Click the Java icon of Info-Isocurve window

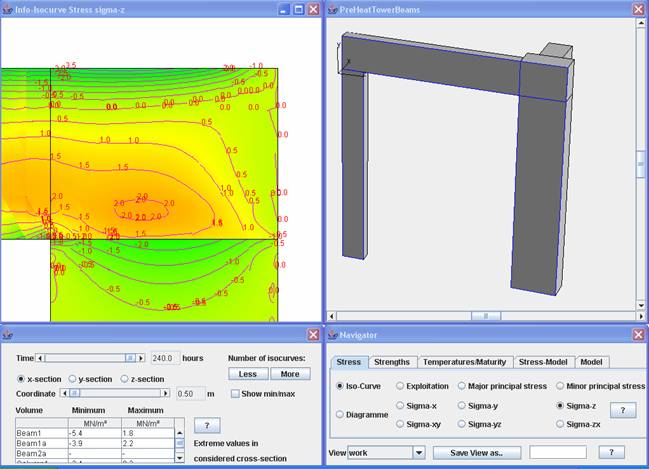(x=7, y=10)
